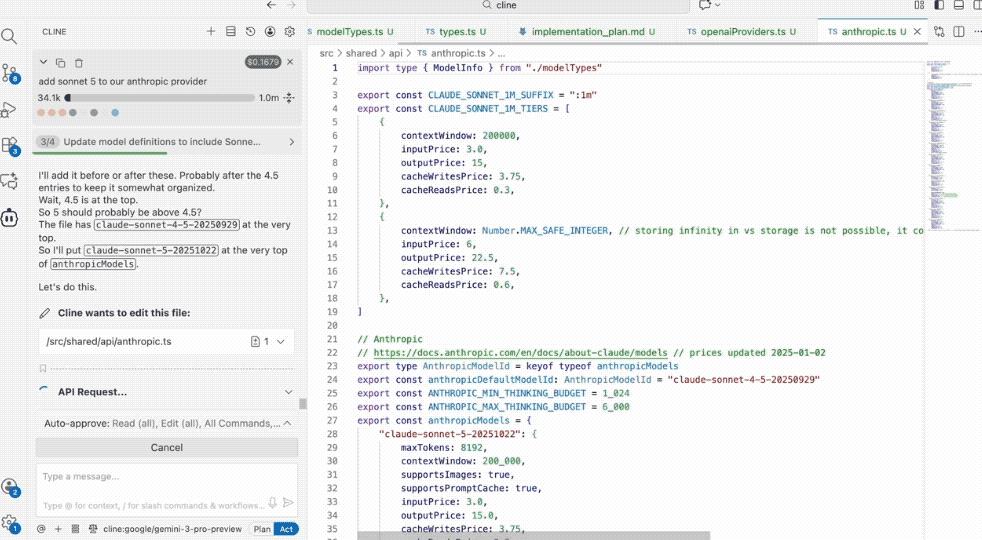Open the Copilot chat icon in title bar

click(705, 5)
